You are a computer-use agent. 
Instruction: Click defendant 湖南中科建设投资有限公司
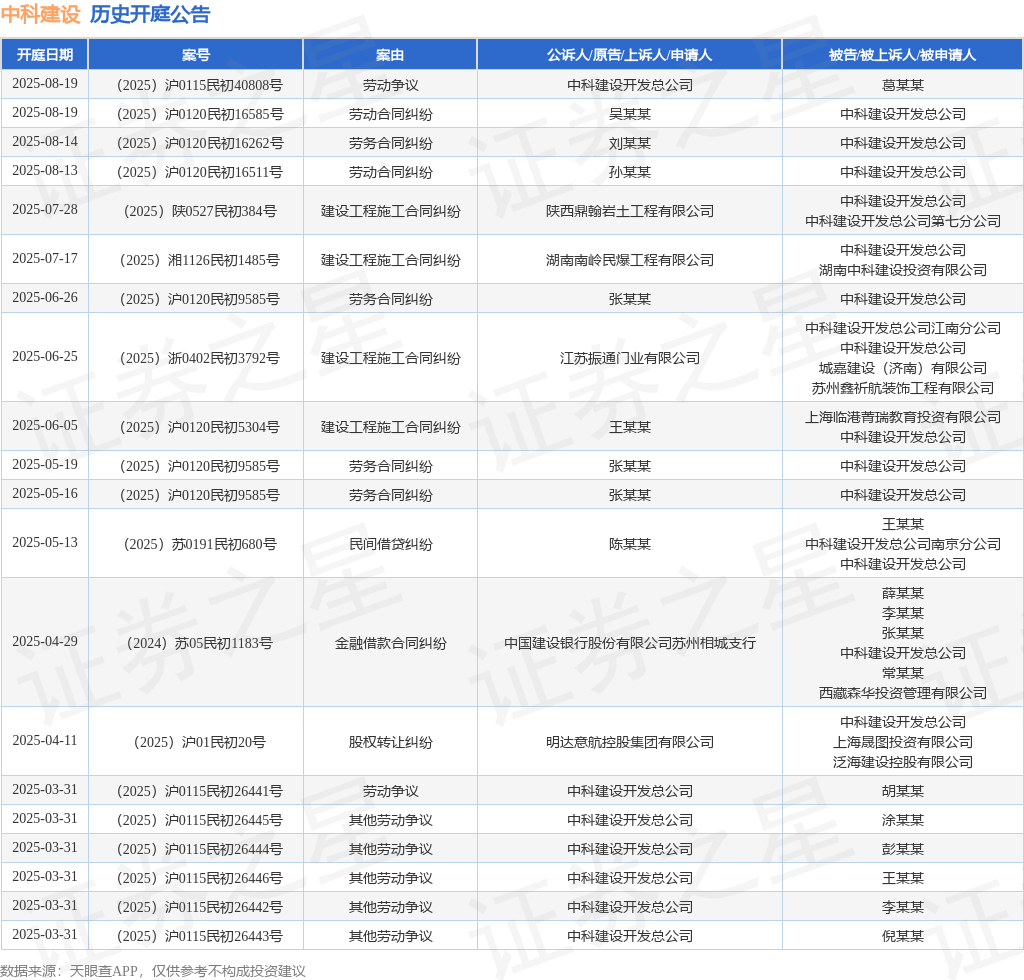[x=903, y=270]
